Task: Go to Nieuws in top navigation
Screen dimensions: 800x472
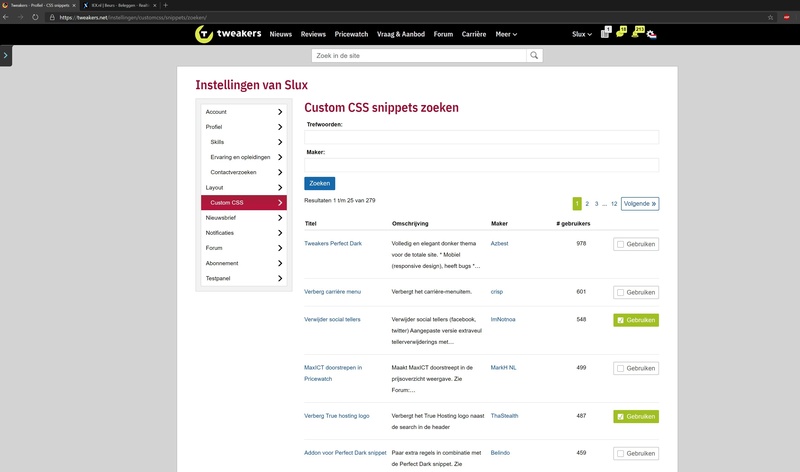Action: tap(281, 34)
